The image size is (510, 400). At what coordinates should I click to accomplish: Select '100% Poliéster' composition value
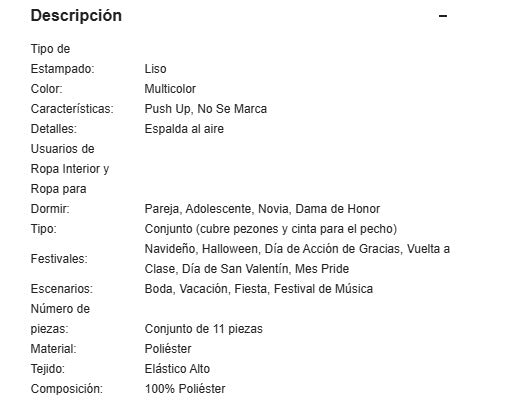185,389
